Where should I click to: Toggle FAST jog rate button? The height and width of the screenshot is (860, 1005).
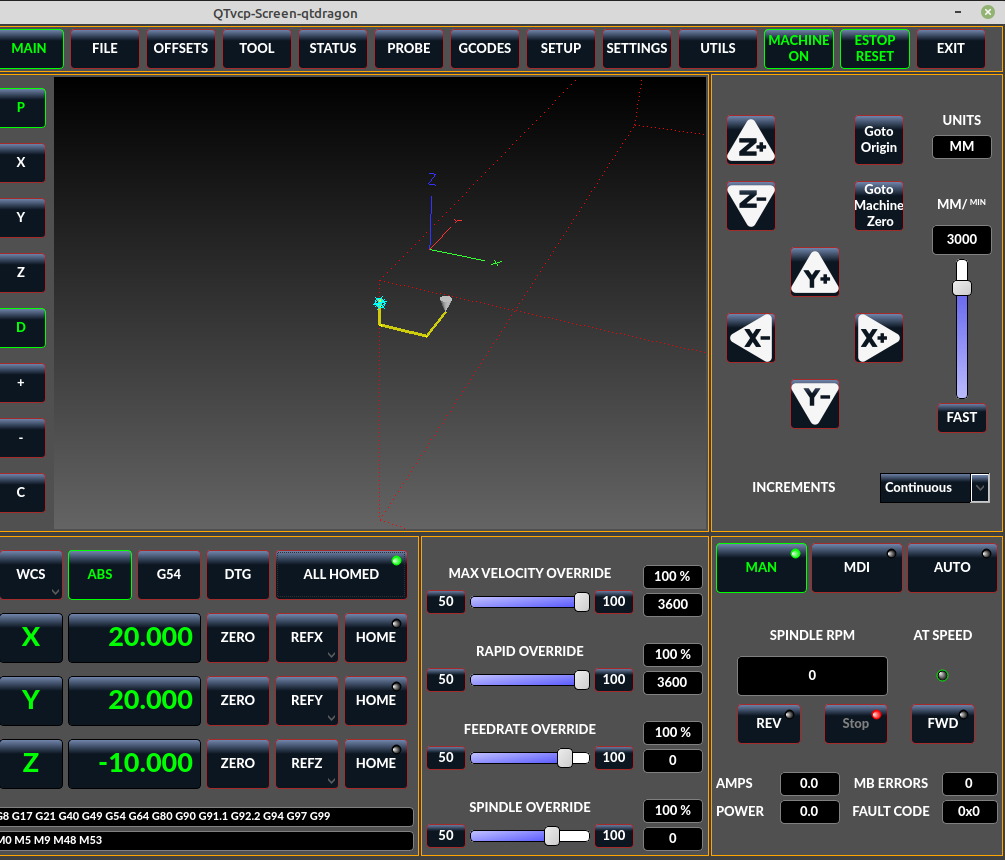tap(961, 418)
